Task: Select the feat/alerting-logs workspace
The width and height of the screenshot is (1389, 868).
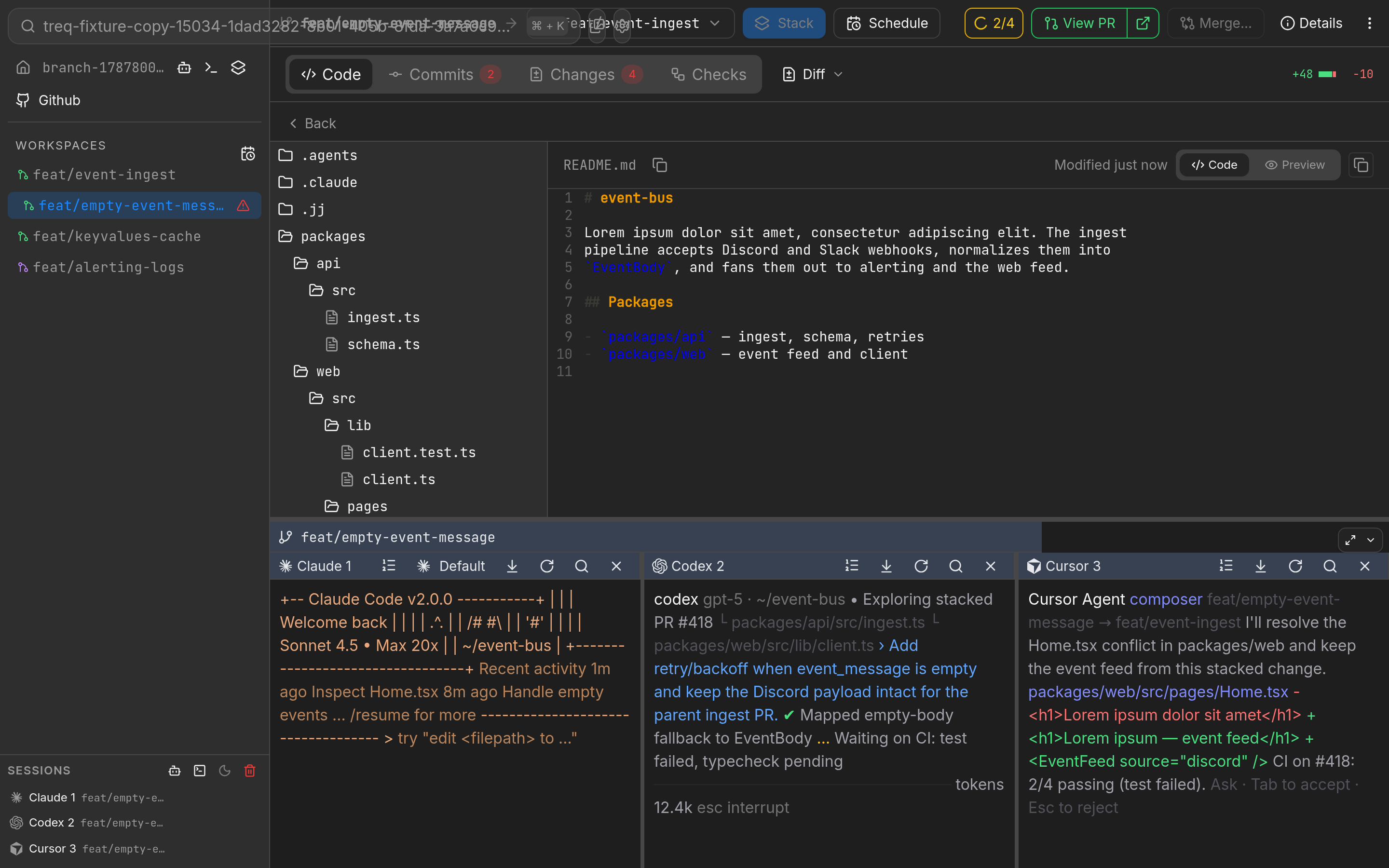Action: tap(134, 267)
